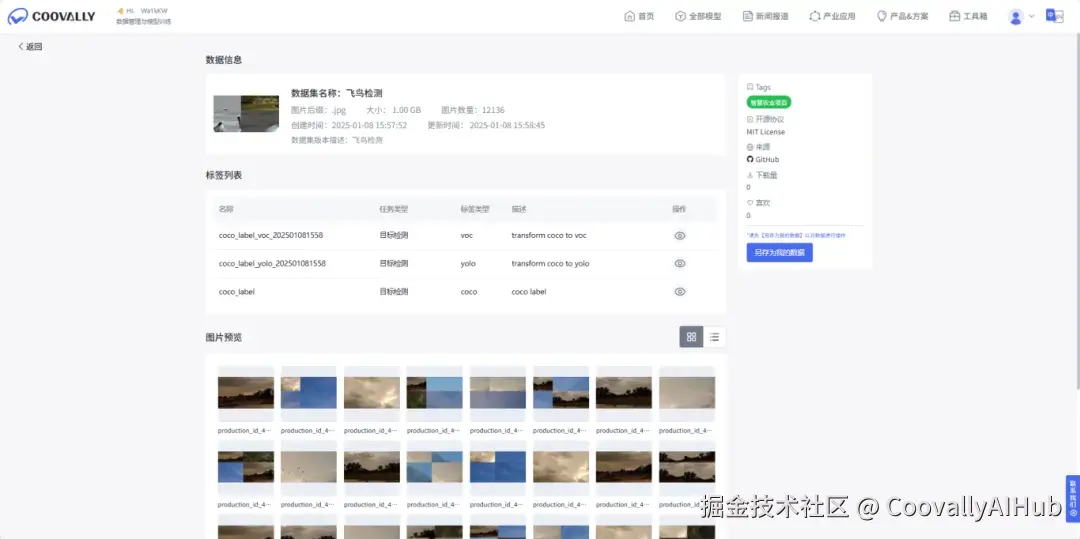Click the Tags bookmark icon
1080x539 pixels.
(750, 87)
